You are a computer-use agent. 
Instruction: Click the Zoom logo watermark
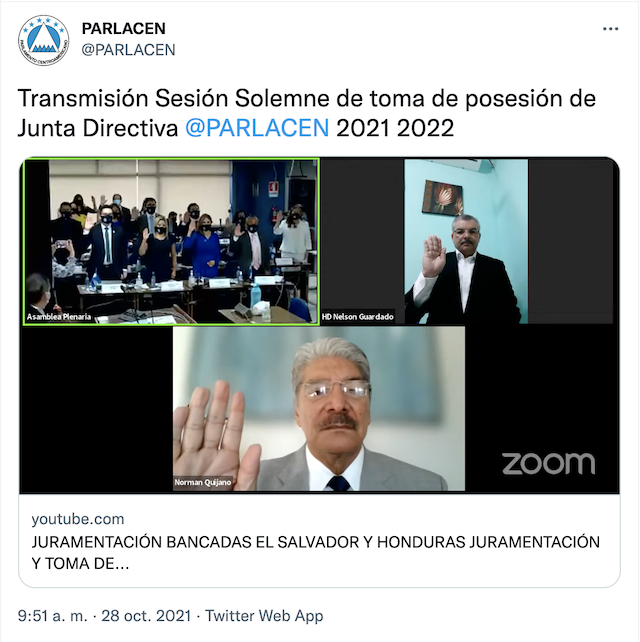tap(548, 463)
